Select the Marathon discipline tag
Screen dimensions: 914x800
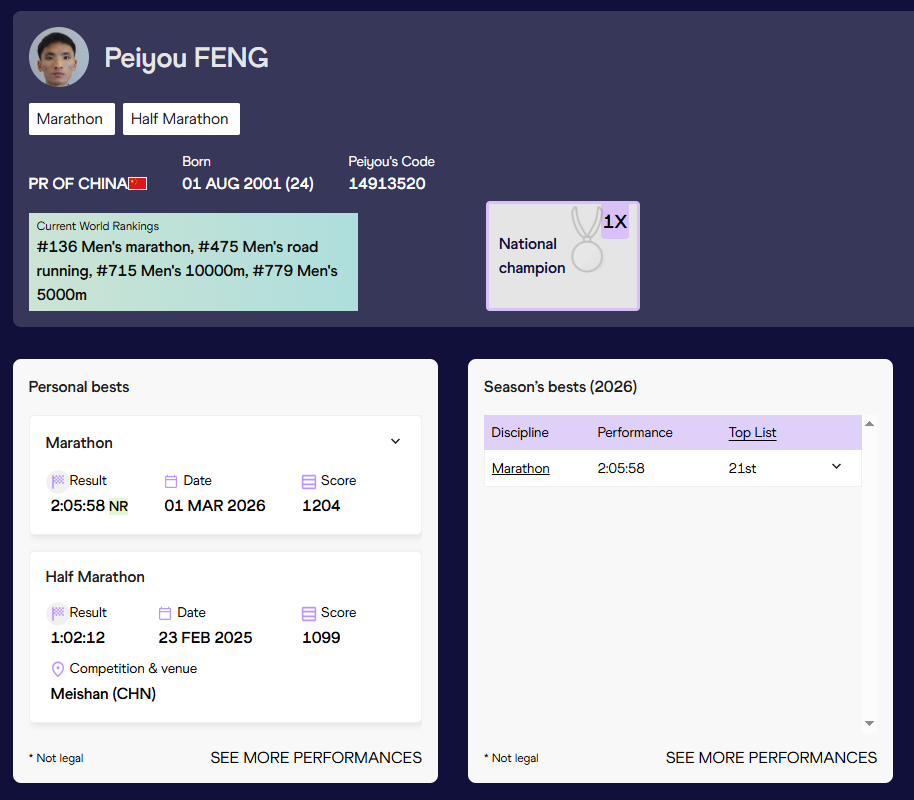[x=71, y=119]
